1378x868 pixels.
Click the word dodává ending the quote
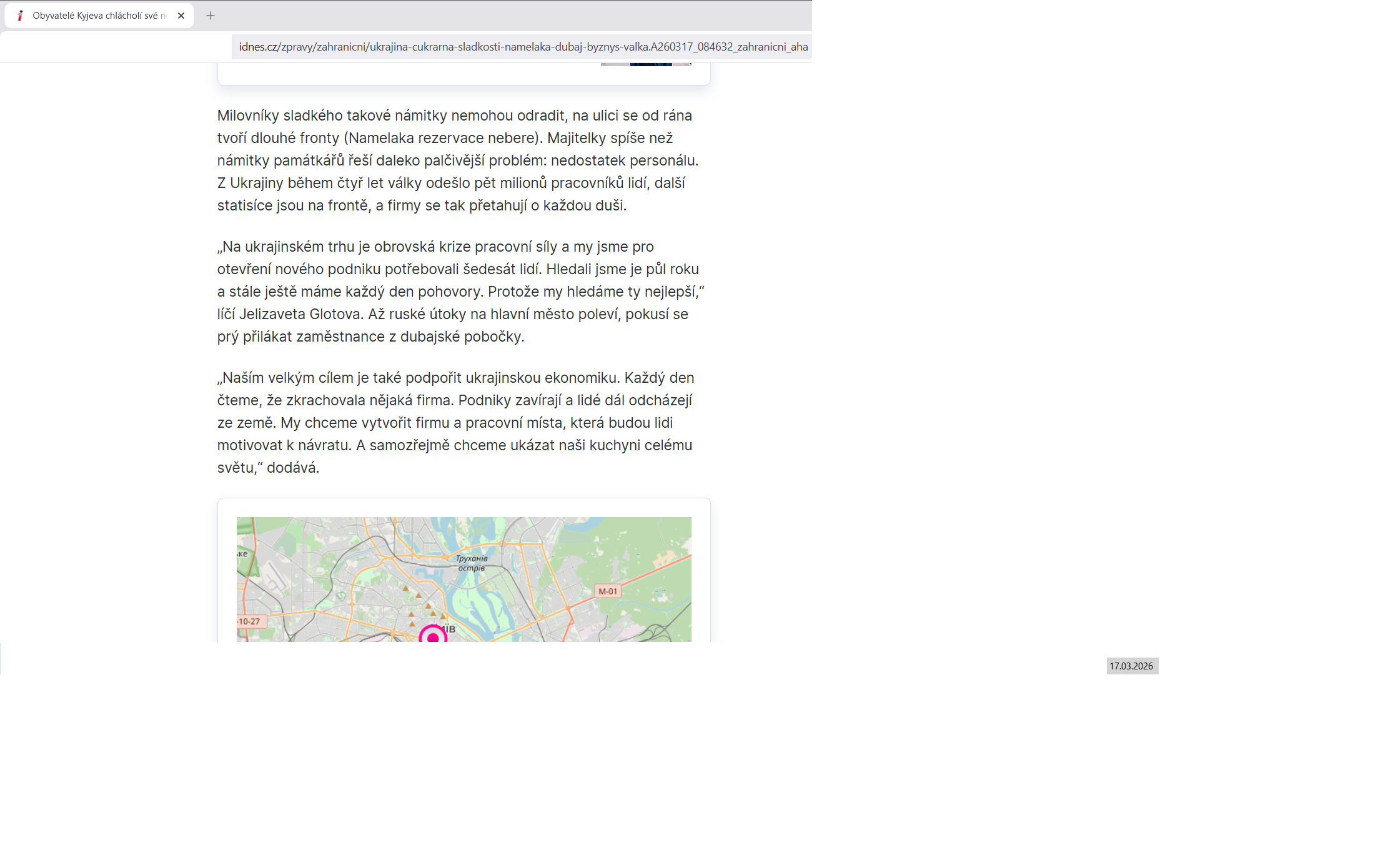[x=292, y=468]
